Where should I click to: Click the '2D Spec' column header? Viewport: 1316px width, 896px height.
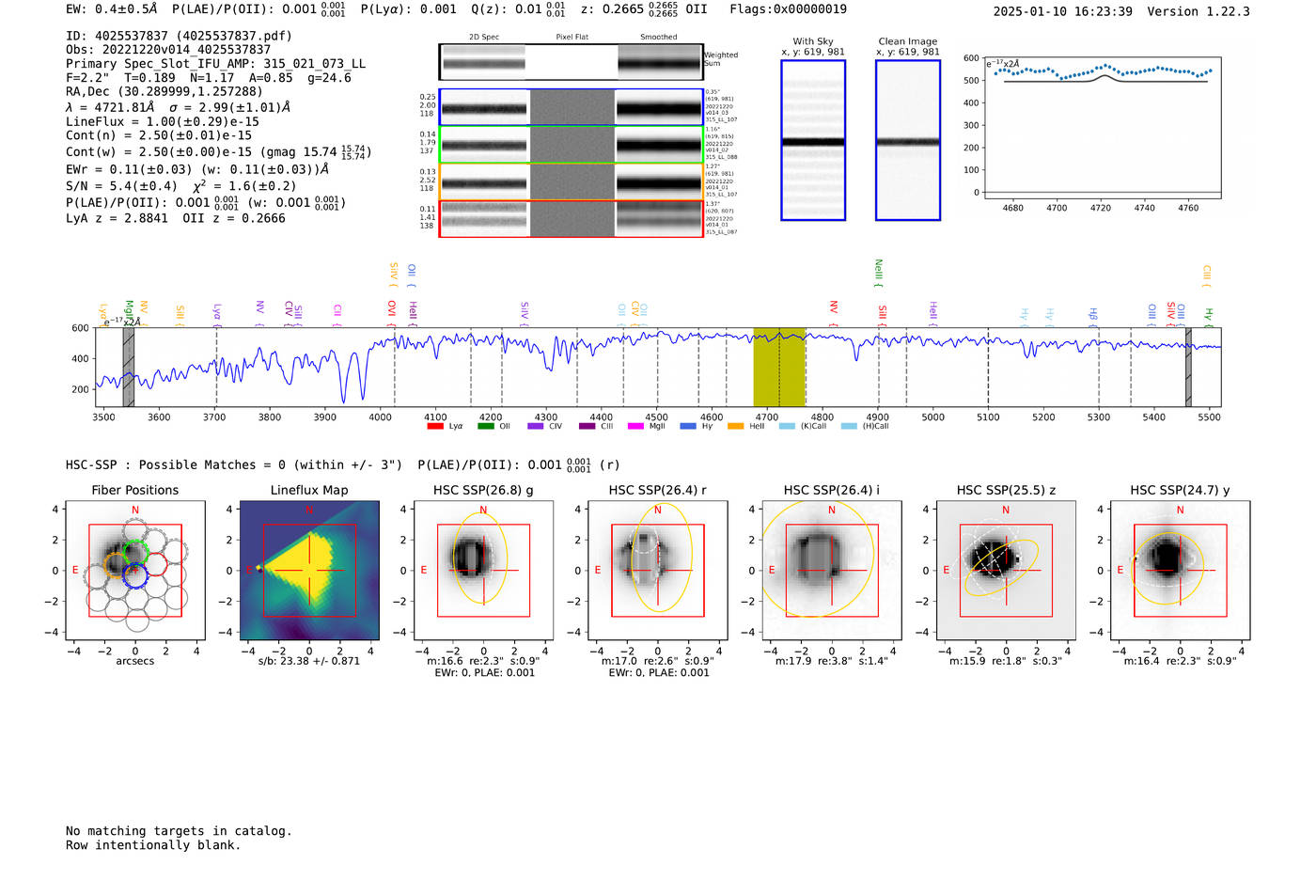pyautogui.click(x=484, y=38)
